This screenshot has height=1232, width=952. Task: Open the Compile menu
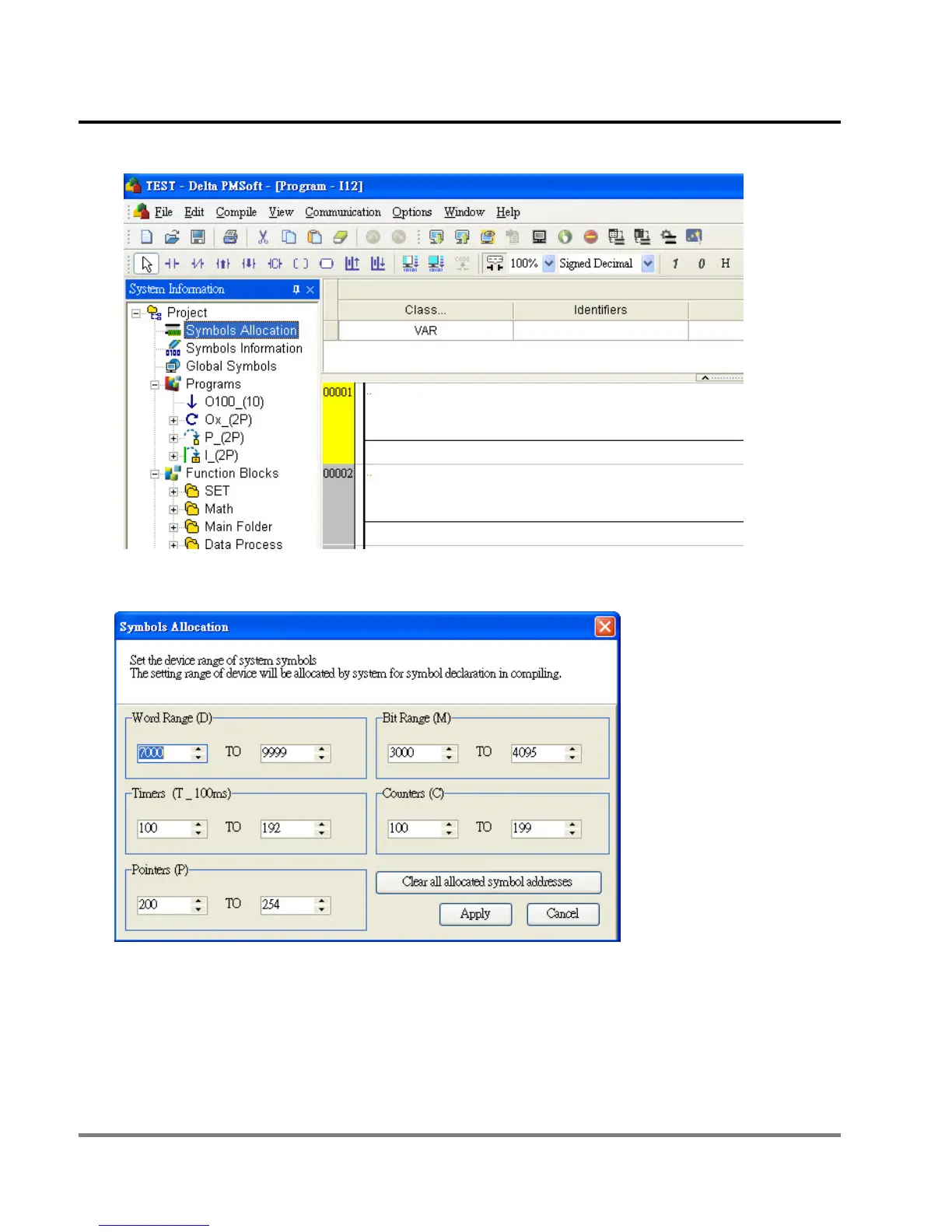236,212
